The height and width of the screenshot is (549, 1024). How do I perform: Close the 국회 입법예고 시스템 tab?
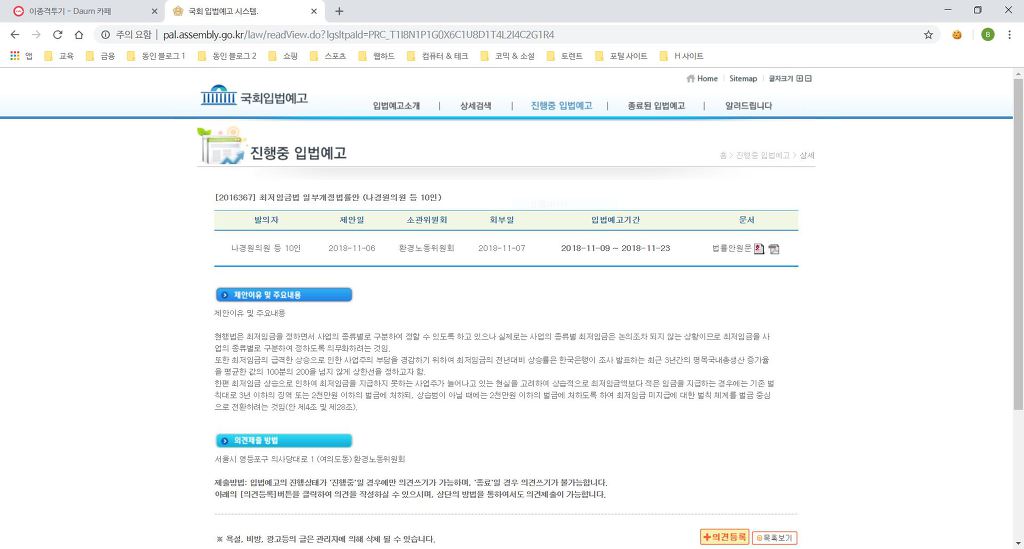point(313,11)
